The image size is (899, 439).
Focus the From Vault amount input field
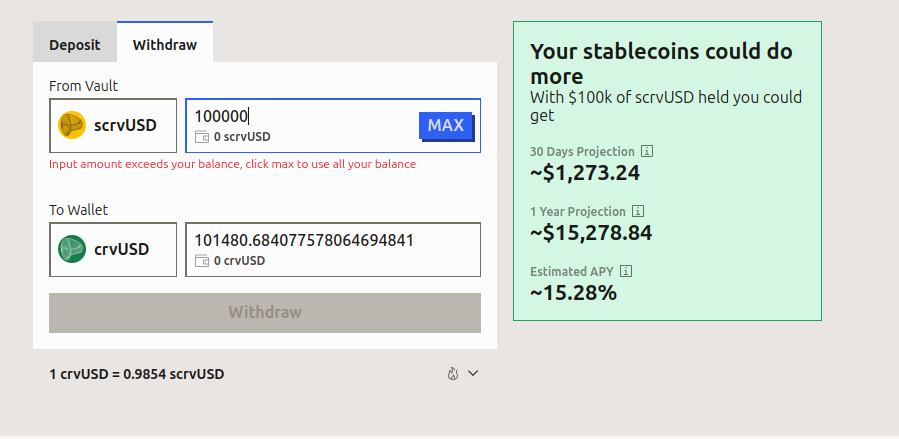point(333,126)
